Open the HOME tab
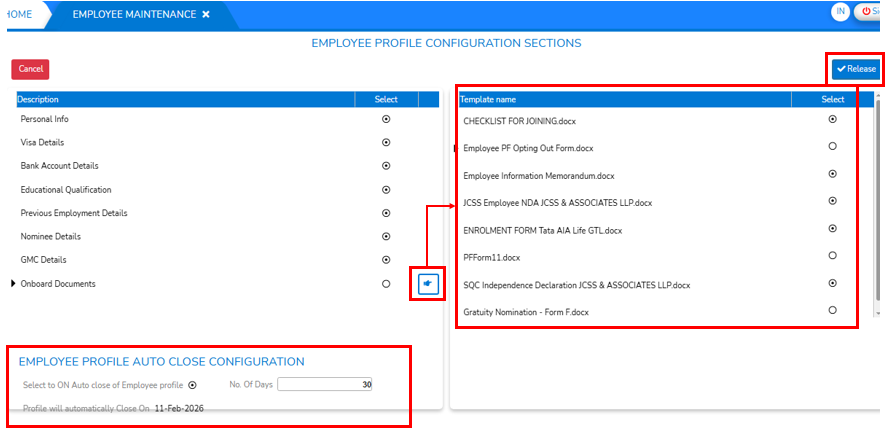Viewport: 885px width, 432px height. [18, 15]
